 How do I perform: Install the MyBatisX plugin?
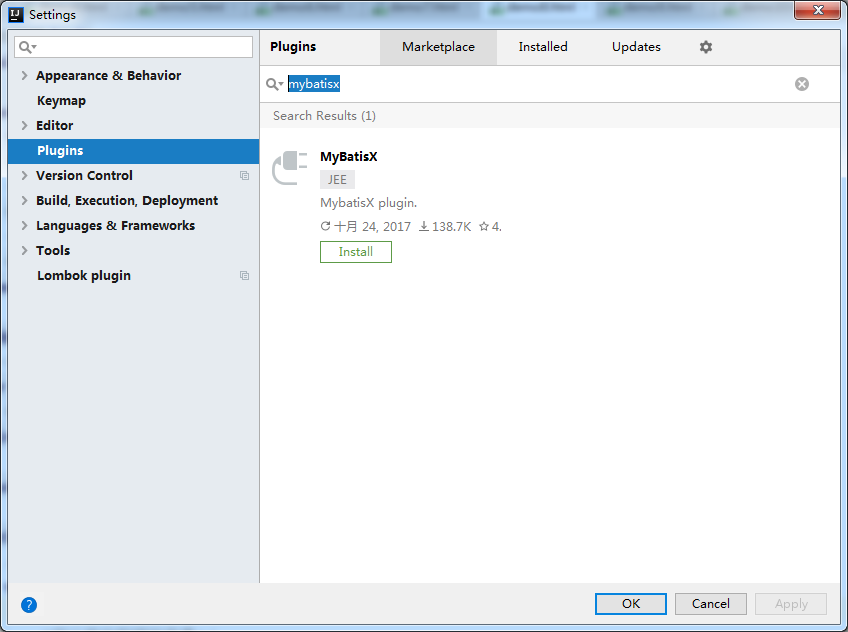(355, 252)
